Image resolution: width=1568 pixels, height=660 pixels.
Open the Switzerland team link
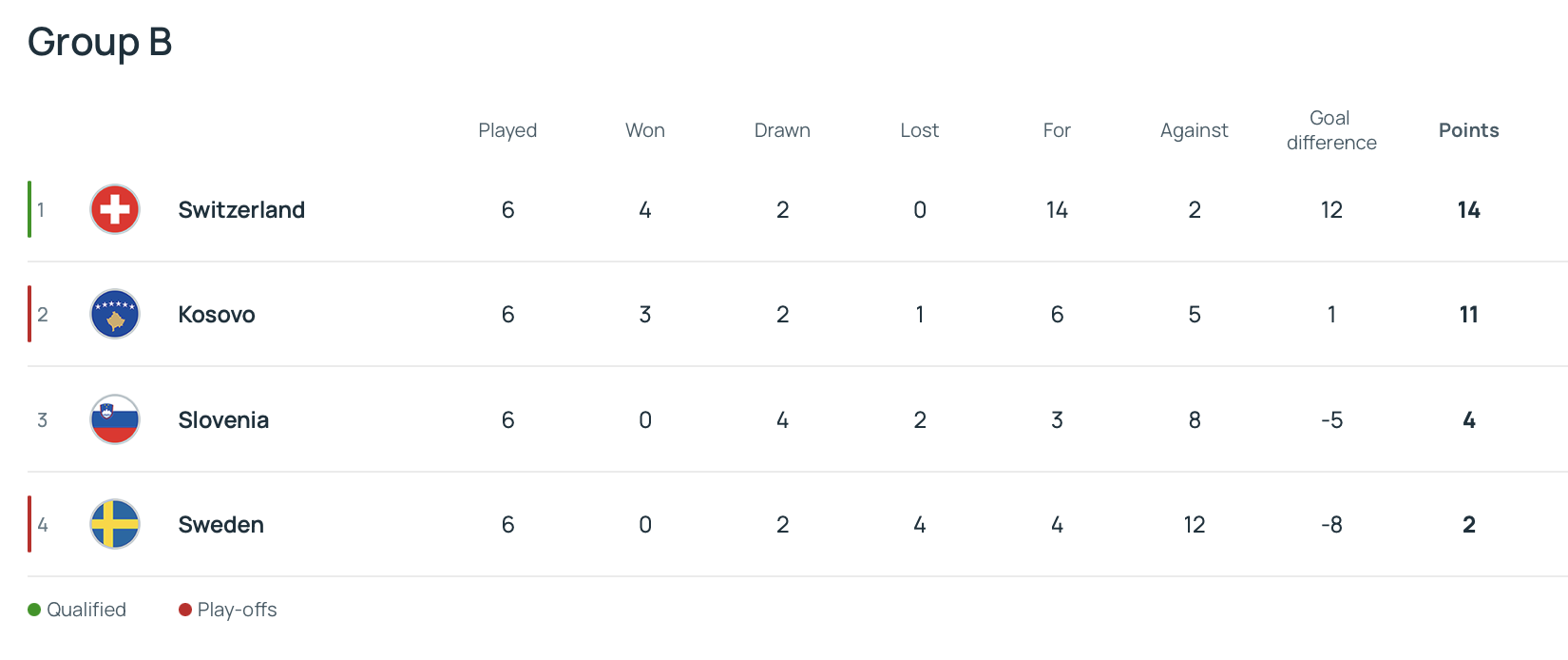tap(241, 210)
